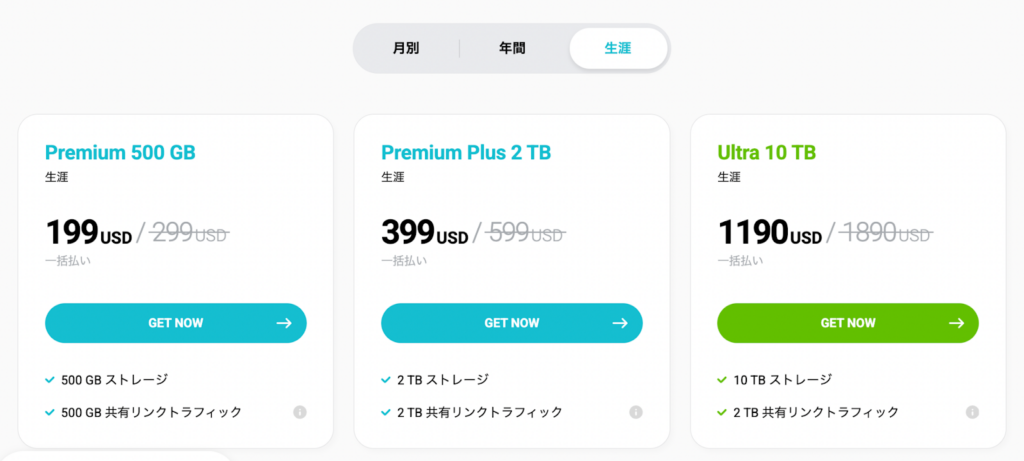This screenshot has width=1024, height=461.
Task: Click the Premium Plus 2 TB plan title
Action: [x=466, y=153]
